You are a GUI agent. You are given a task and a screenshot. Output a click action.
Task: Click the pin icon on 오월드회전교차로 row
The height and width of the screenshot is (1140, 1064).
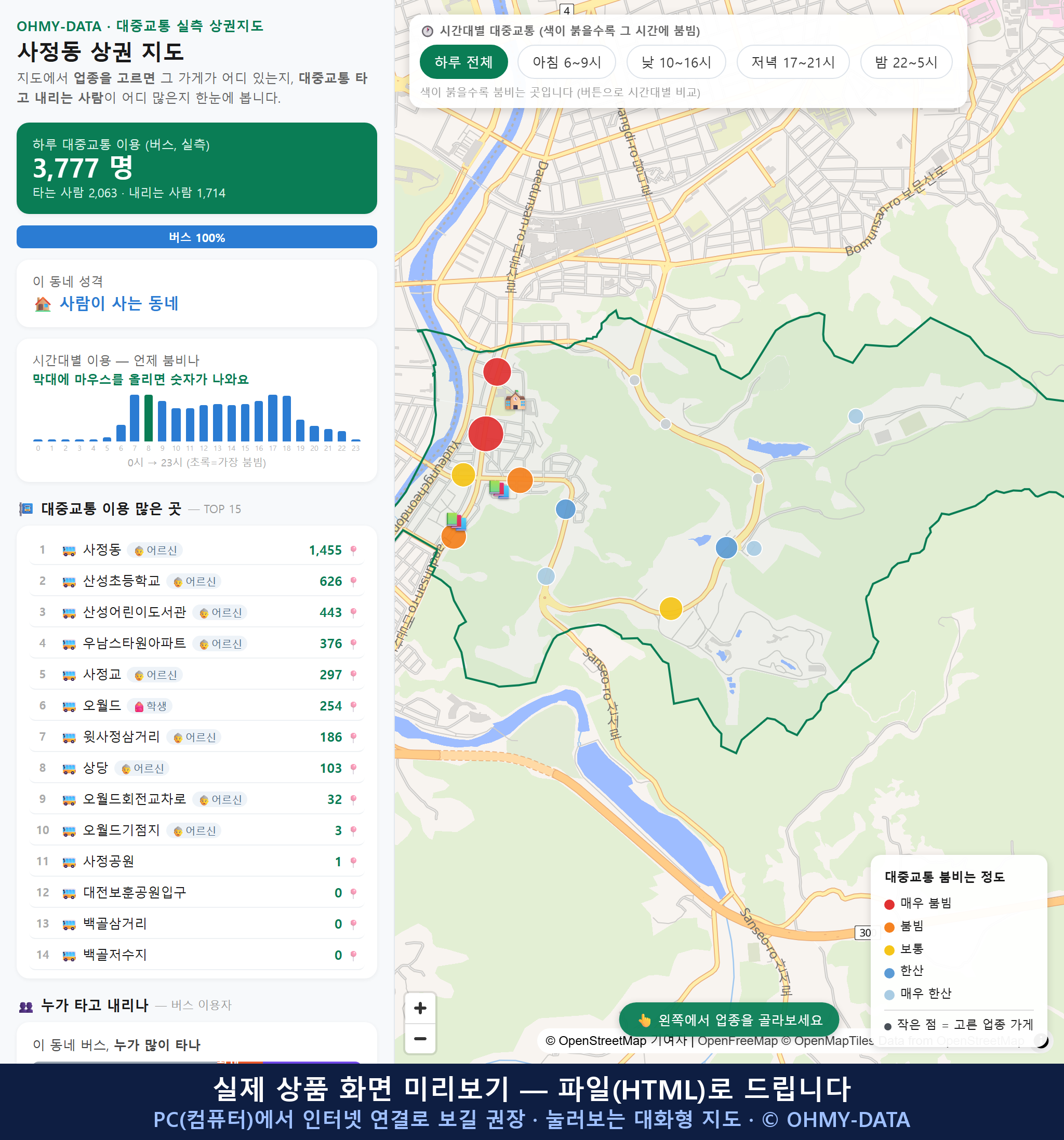pyautogui.click(x=353, y=799)
